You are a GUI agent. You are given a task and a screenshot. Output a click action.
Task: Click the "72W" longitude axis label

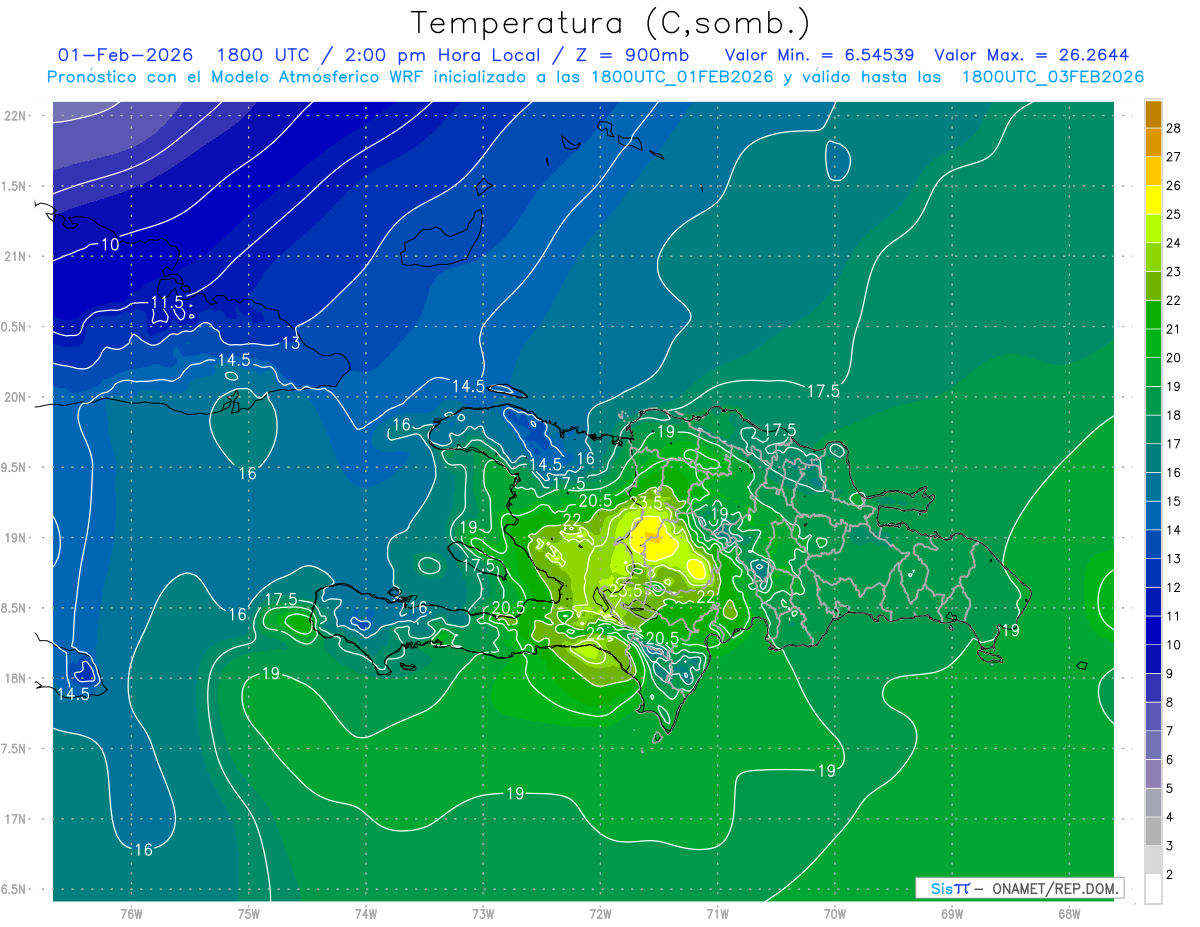[x=601, y=914]
